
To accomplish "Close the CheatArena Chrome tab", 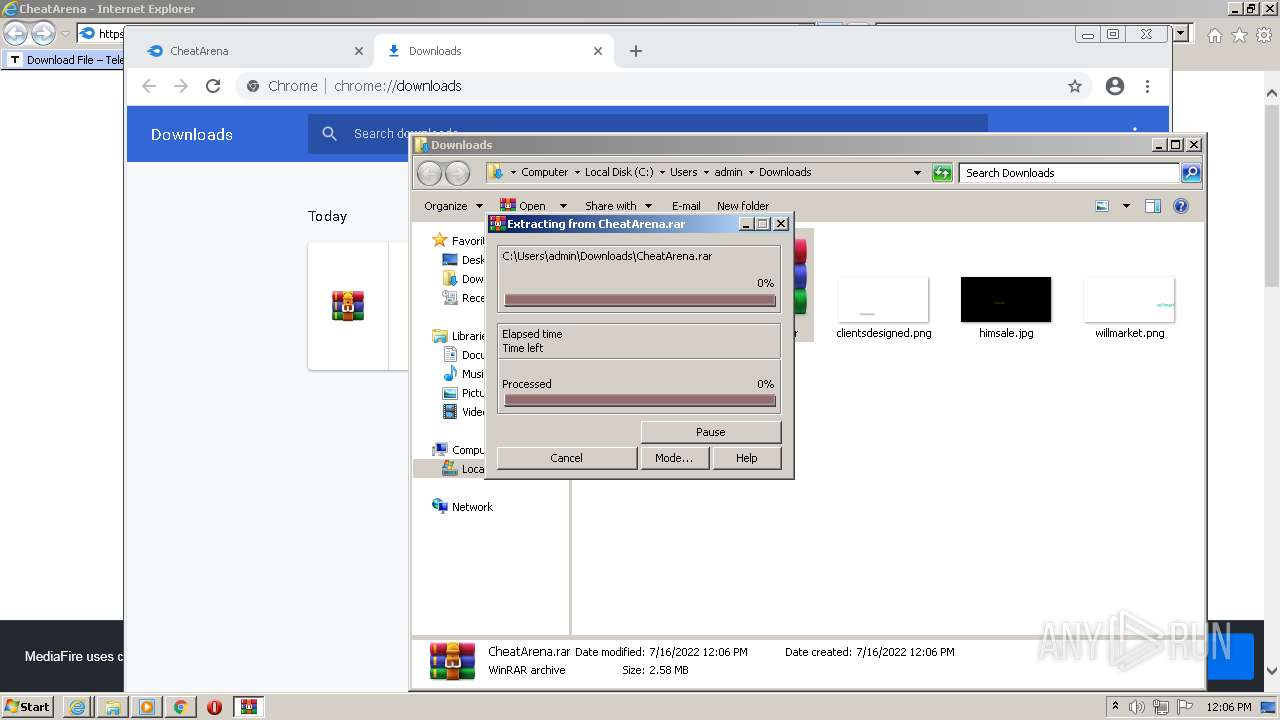I will point(359,51).
